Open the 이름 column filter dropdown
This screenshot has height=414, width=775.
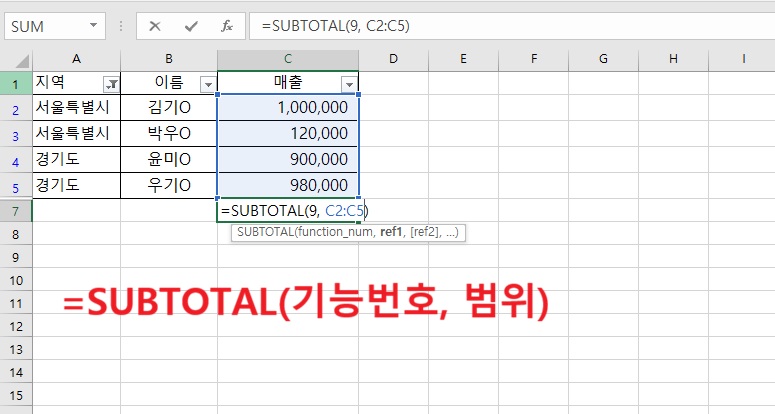[208, 84]
